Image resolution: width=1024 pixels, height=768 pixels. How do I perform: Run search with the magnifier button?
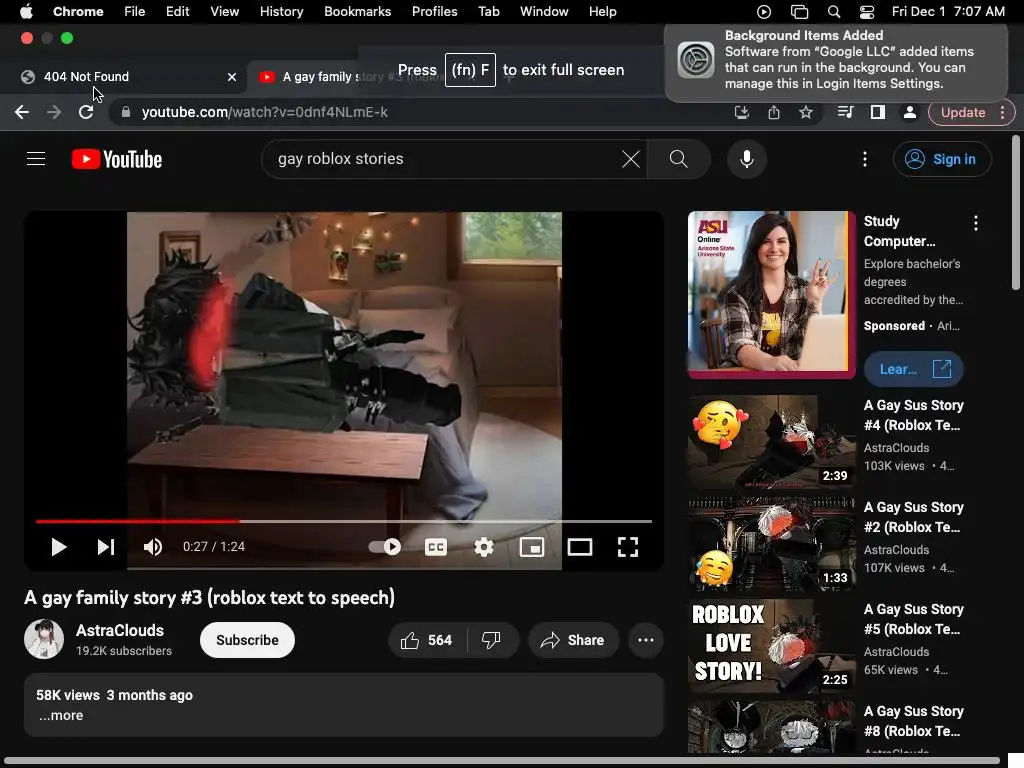click(679, 159)
